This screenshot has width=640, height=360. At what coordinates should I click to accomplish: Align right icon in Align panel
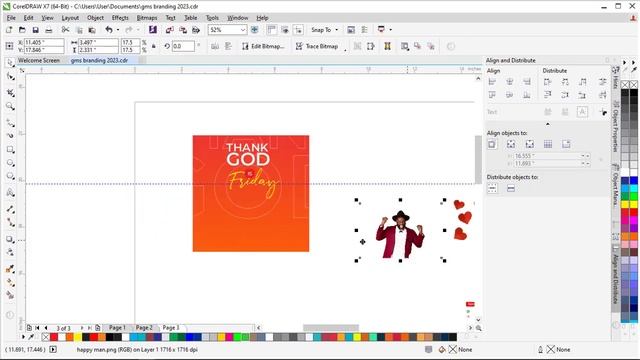(x=527, y=82)
